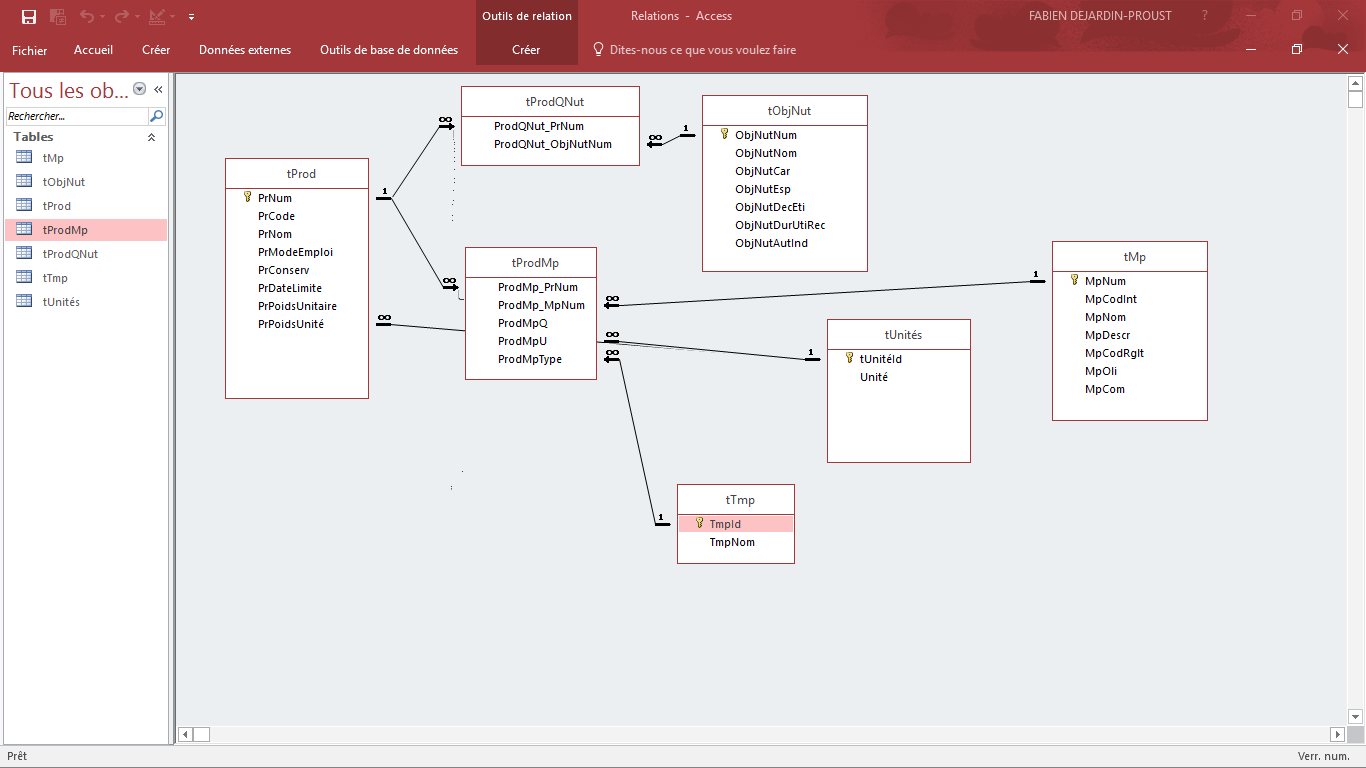Select tObjNut table in navigation pane
The image size is (1366, 768).
85,182
